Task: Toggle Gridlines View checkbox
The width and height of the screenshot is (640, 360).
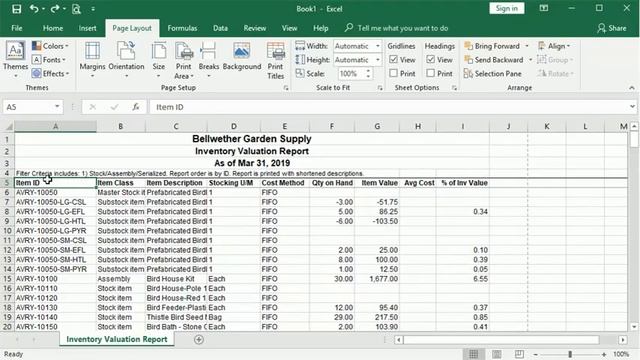Action: [x=393, y=60]
